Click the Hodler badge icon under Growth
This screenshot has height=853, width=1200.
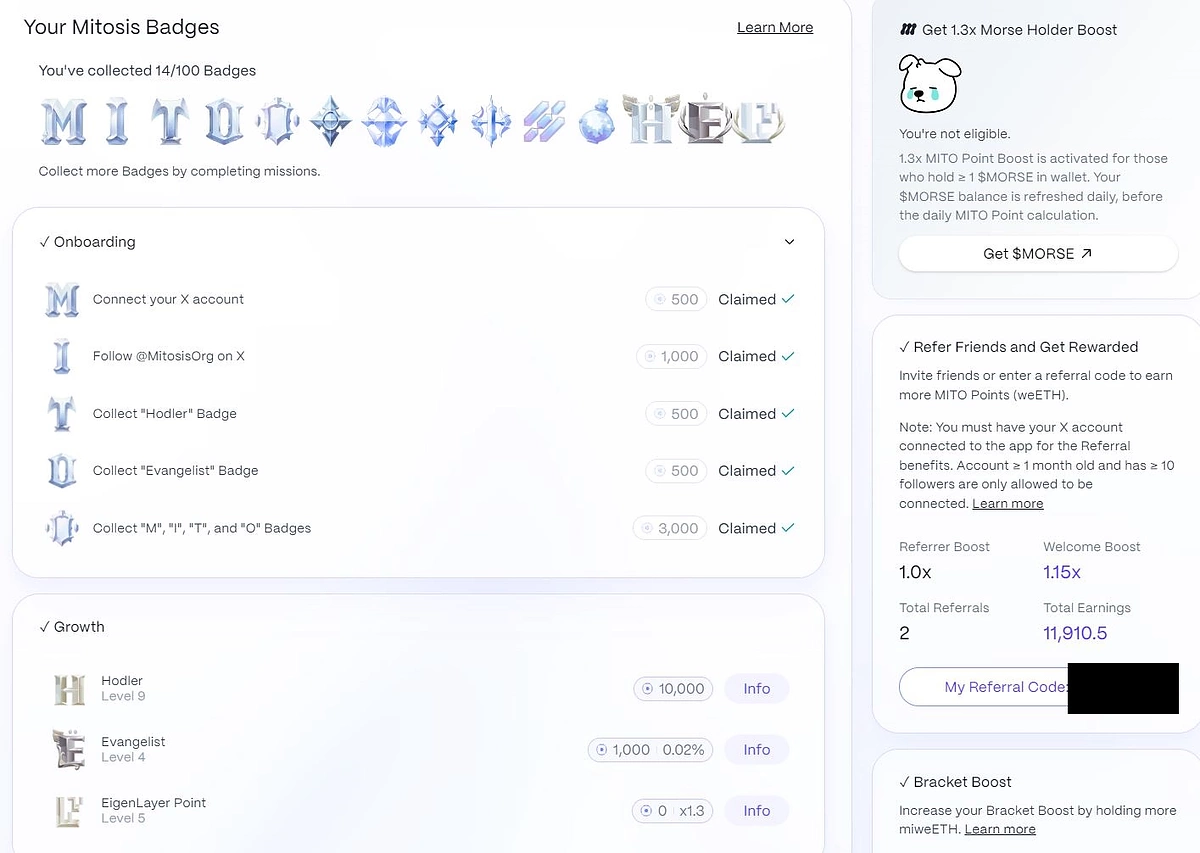point(70,688)
